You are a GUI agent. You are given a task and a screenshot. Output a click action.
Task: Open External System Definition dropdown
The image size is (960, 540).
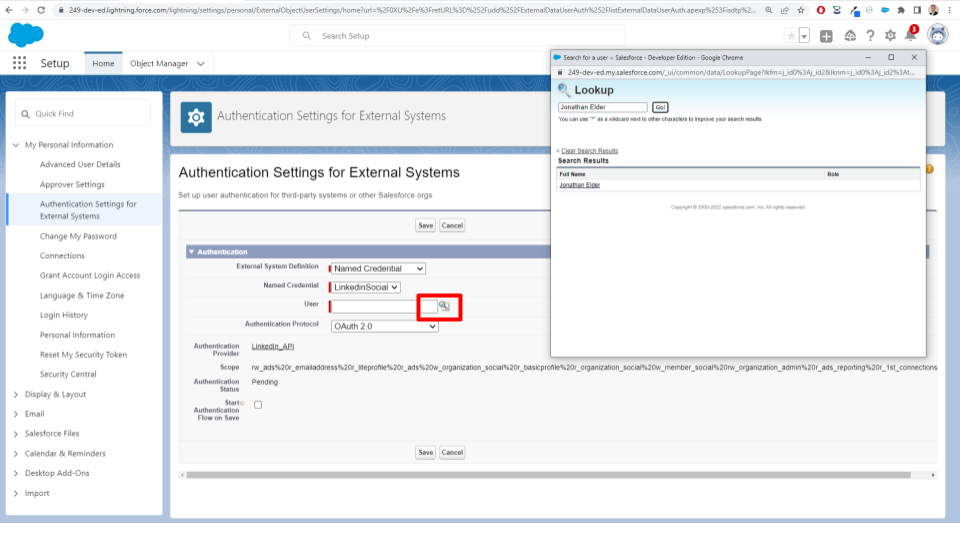[x=378, y=268]
